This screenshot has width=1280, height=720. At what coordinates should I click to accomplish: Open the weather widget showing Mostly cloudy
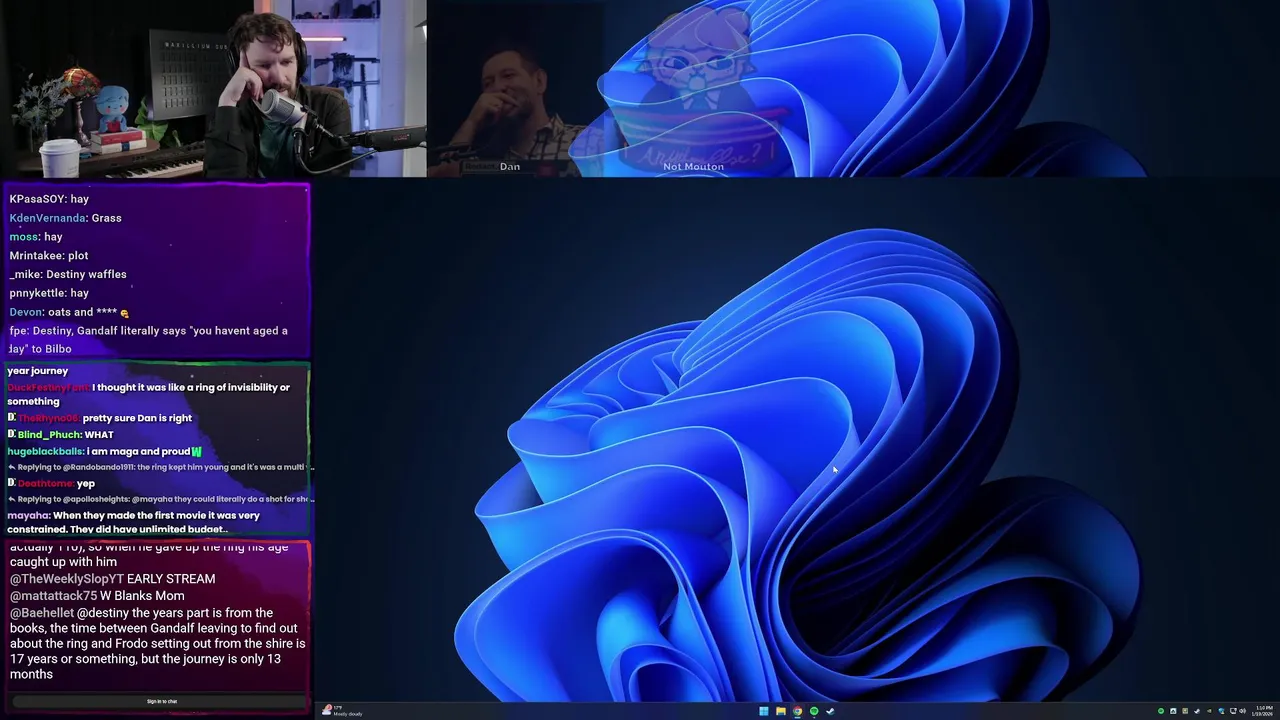[342, 711]
